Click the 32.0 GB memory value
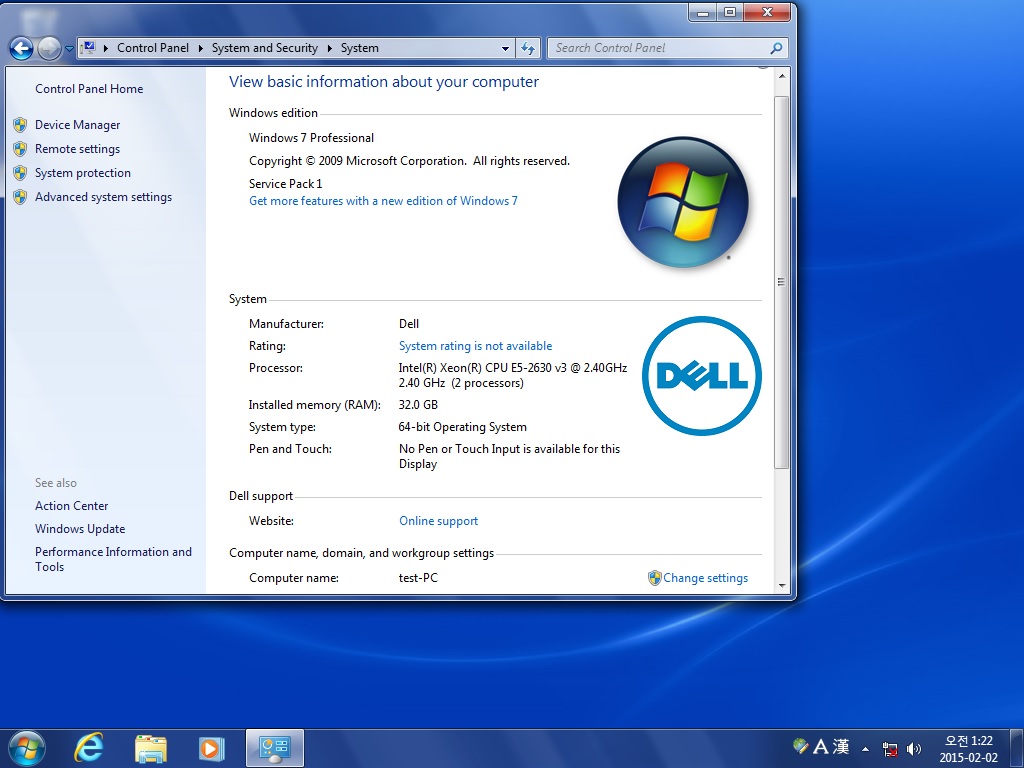The image size is (1024, 768). (418, 405)
